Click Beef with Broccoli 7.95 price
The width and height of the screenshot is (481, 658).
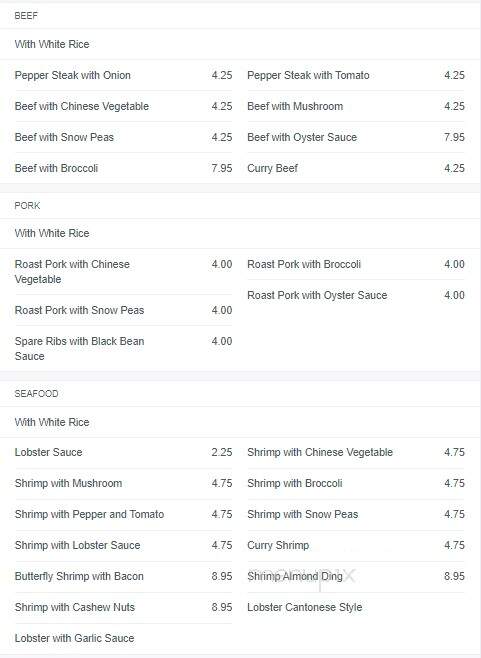point(222,168)
